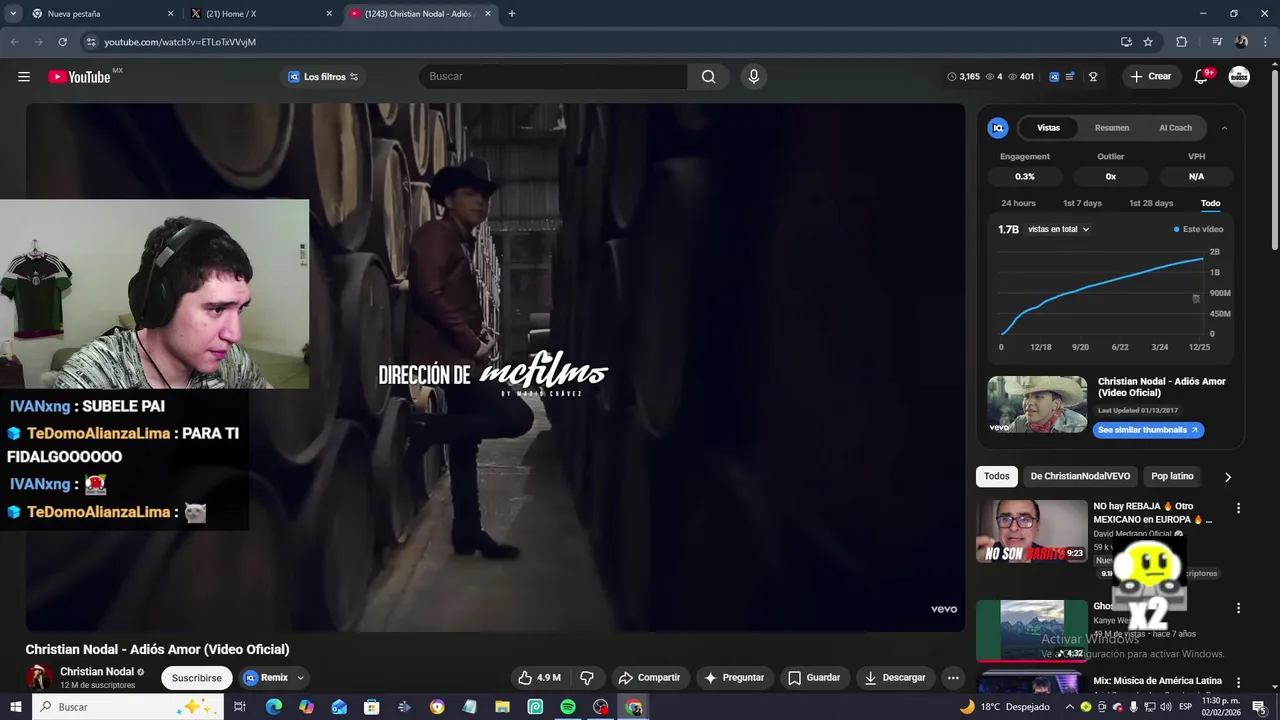Dislike the video with the thumbs down
1280x720 pixels.
[x=587, y=678]
